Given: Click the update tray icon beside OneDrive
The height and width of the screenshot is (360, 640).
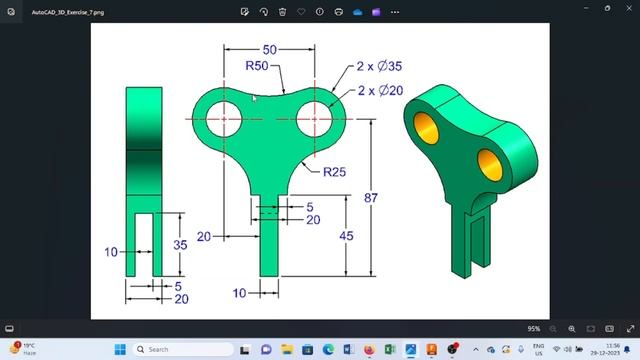Looking at the screenshot, I should [506, 349].
